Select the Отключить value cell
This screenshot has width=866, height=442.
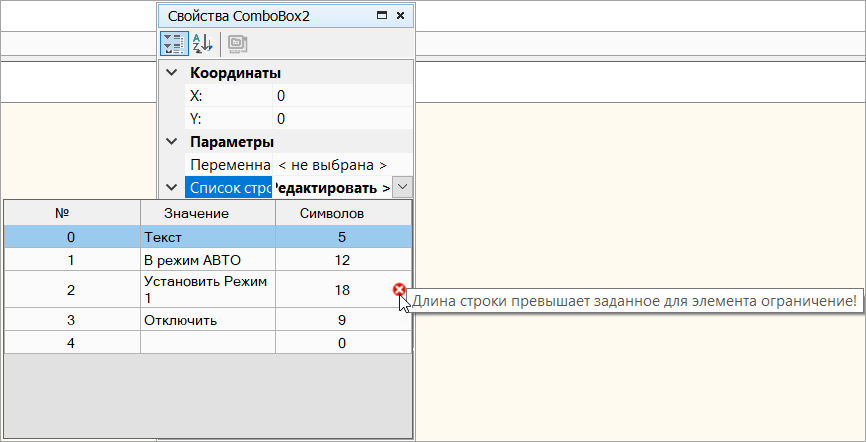point(205,320)
